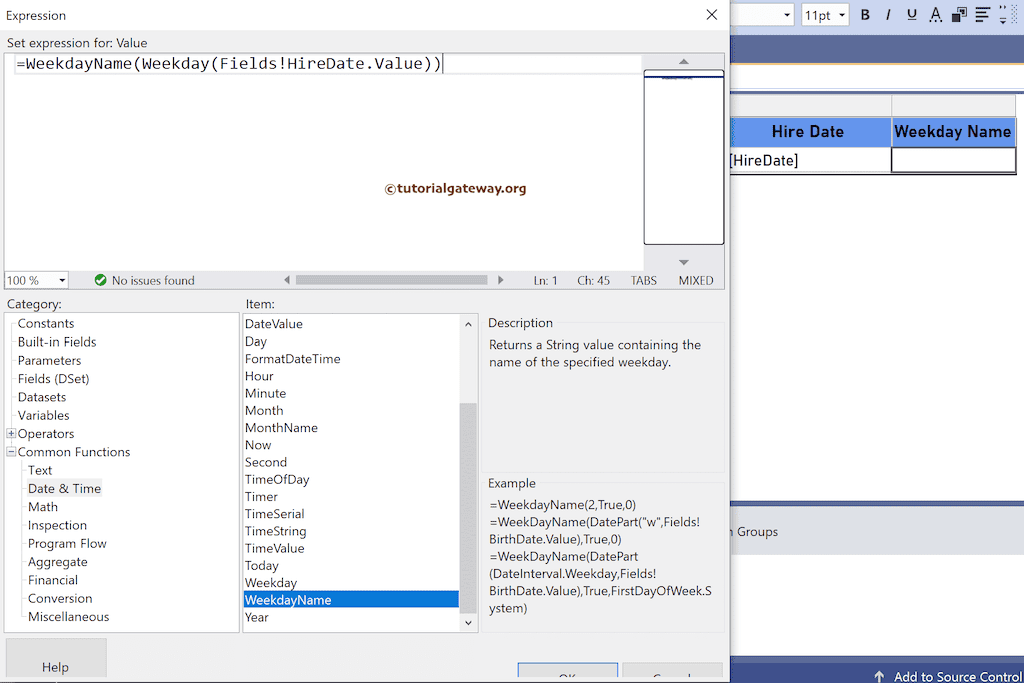
Task: Click the TABS indicator in editor status bar
Action: pos(643,280)
